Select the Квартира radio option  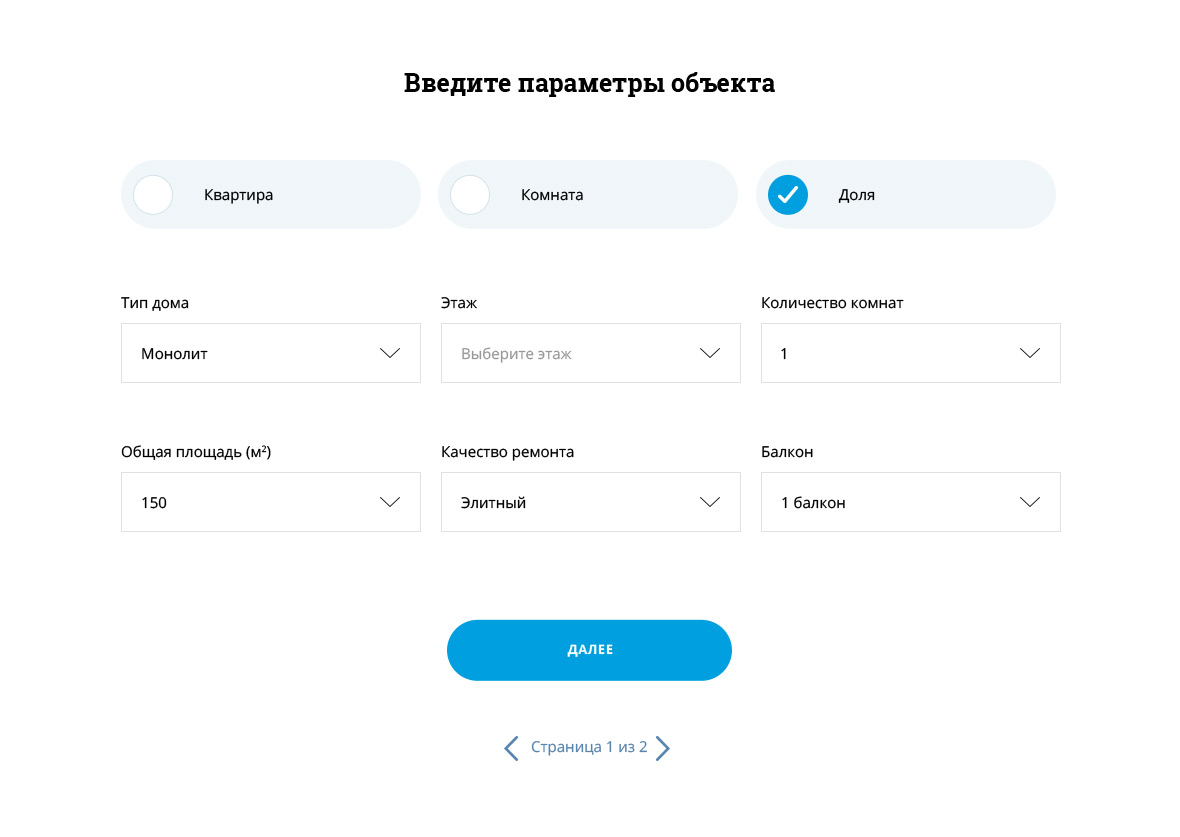[154, 195]
